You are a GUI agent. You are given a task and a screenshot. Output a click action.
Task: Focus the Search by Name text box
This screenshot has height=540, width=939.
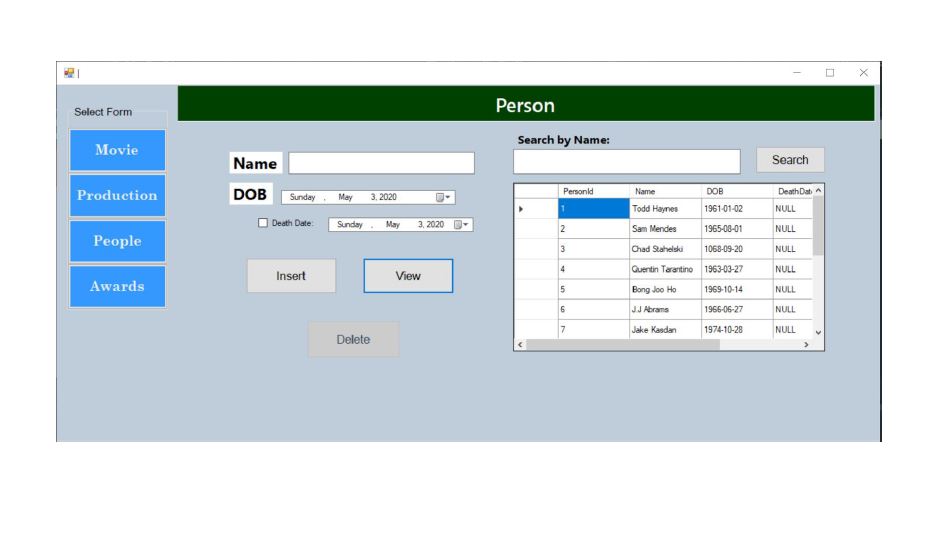[626, 162]
